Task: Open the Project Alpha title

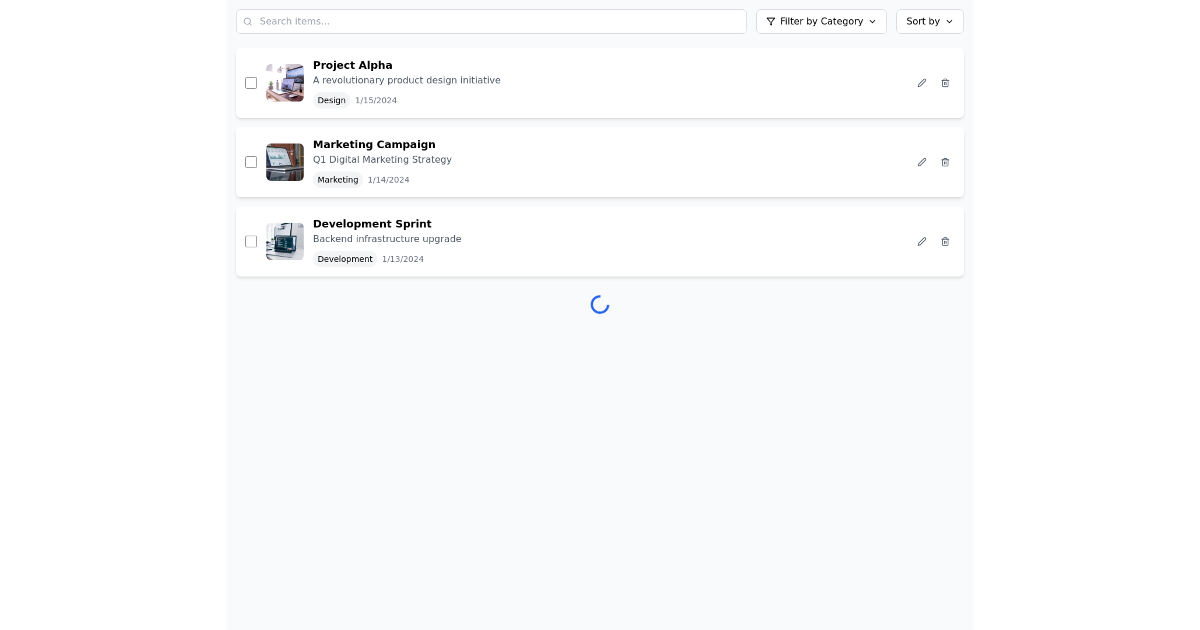Action: click(x=352, y=65)
